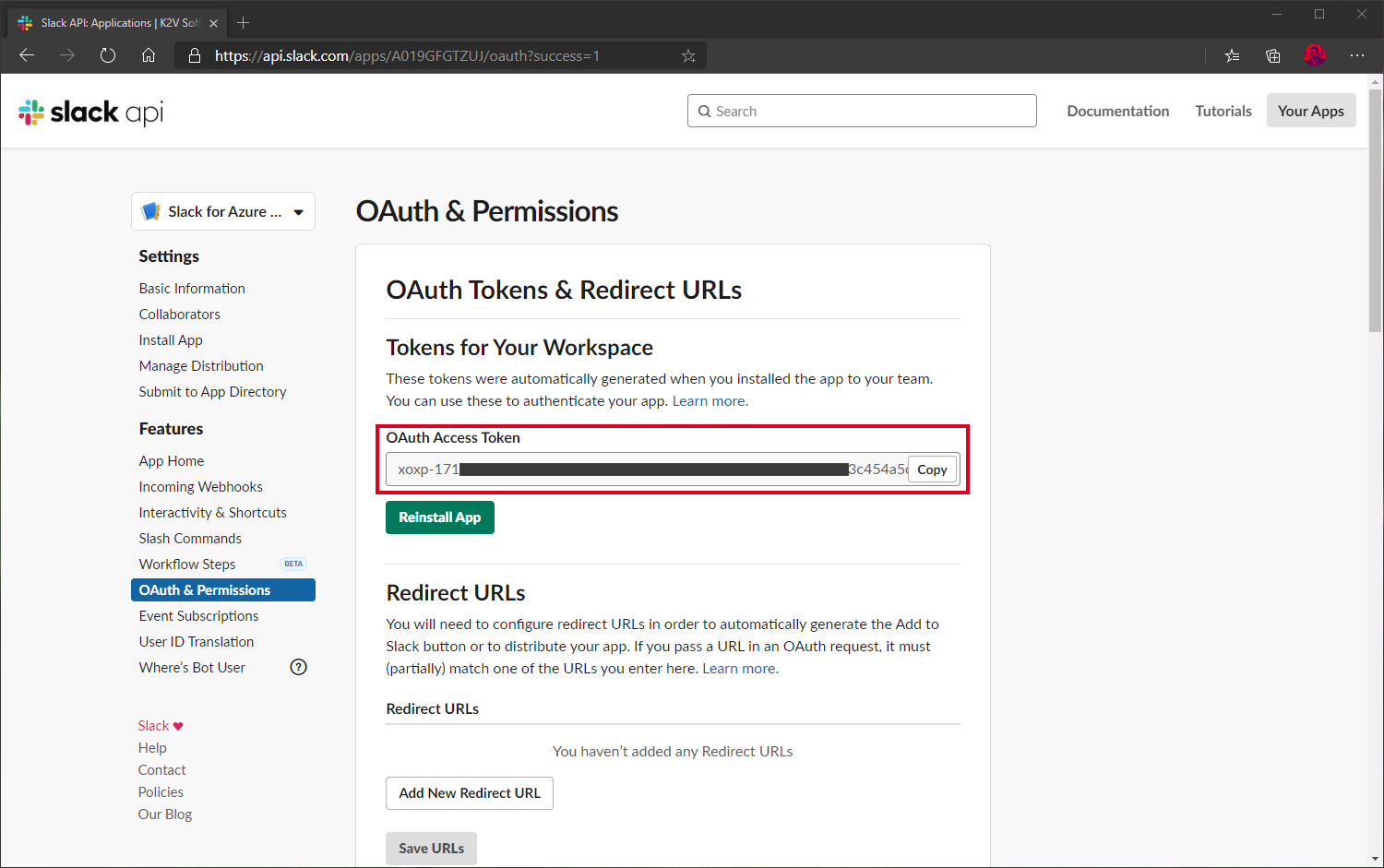Open the browser profile avatar
The width and height of the screenshot is (1384, 868).
click(1315, 55)
